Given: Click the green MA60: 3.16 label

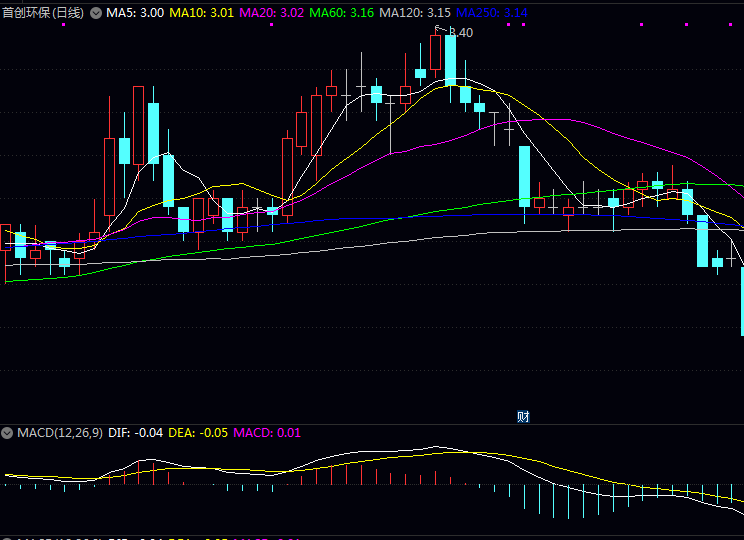Looking at the screenshot, I should (x=341, y=13).
